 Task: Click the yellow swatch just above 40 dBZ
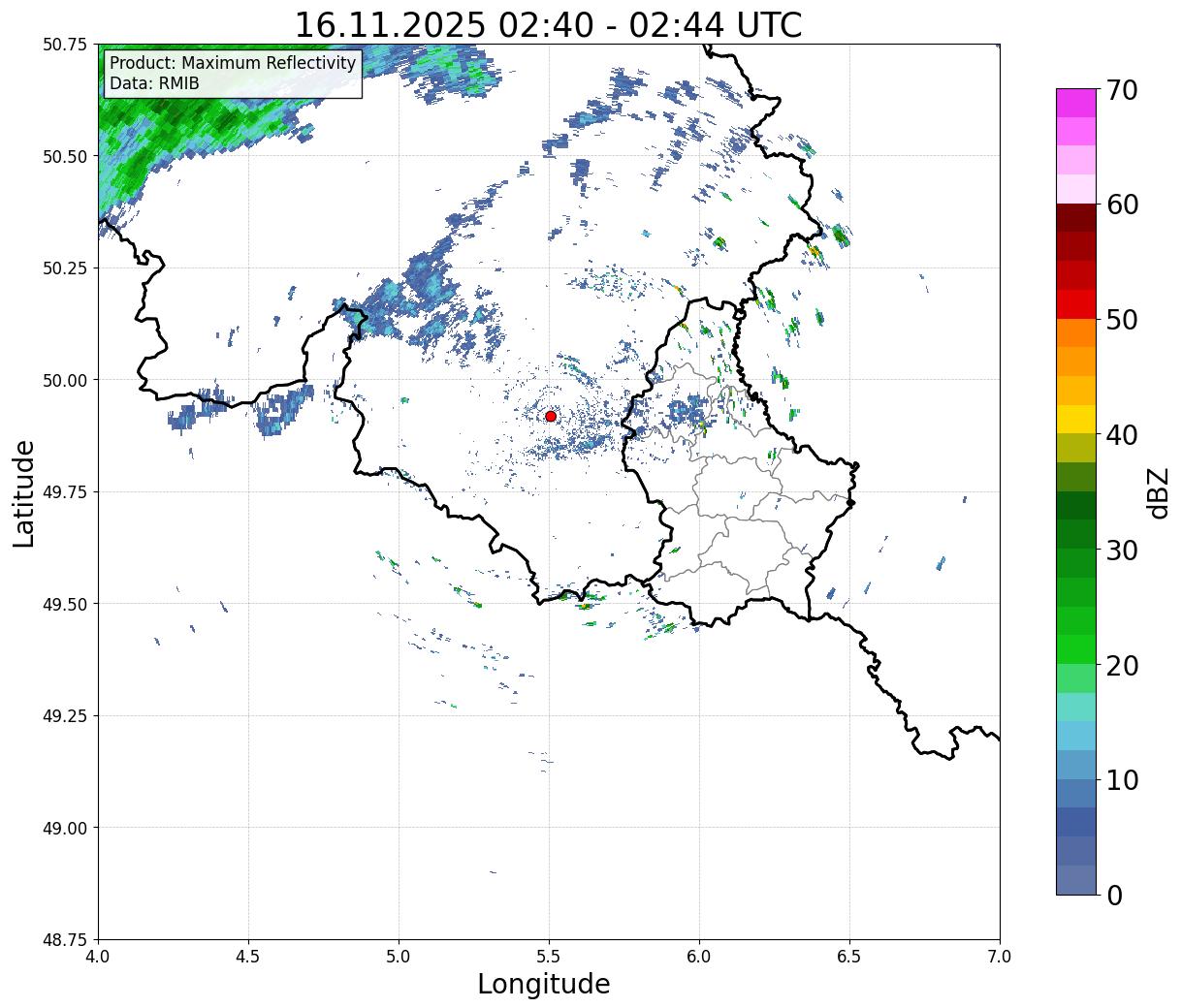tap(1076, 420)
